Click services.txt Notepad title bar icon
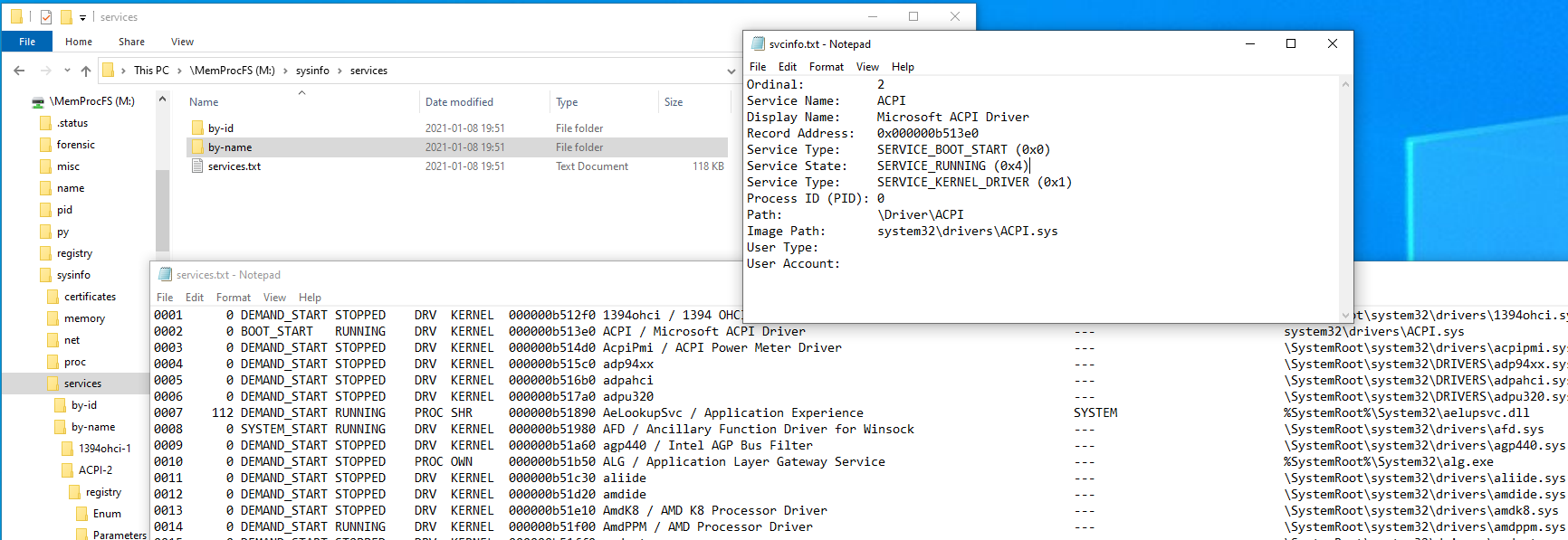 pyautogui.click(x=166, y=274)
